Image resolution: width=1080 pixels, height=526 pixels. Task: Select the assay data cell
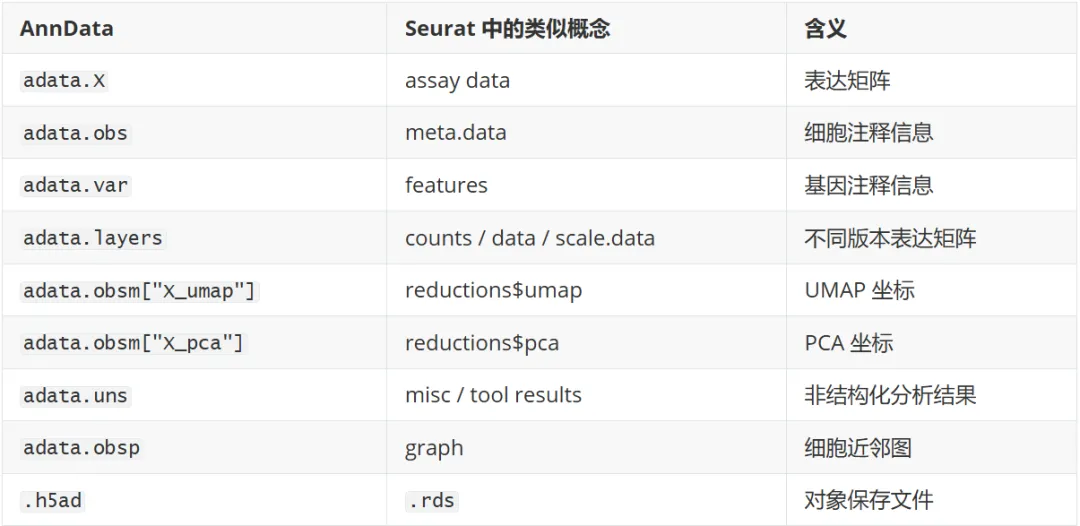[x=457, y=81]
